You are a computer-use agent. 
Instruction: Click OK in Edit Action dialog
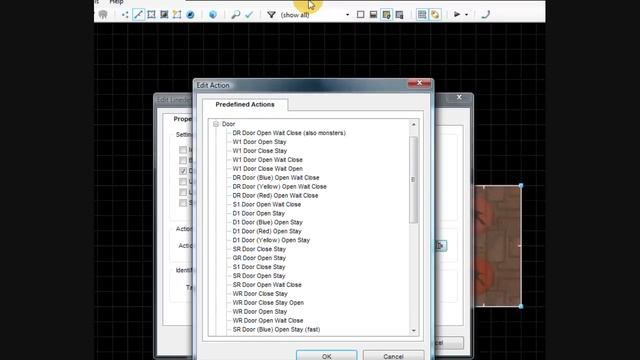(x=327, y=356)
